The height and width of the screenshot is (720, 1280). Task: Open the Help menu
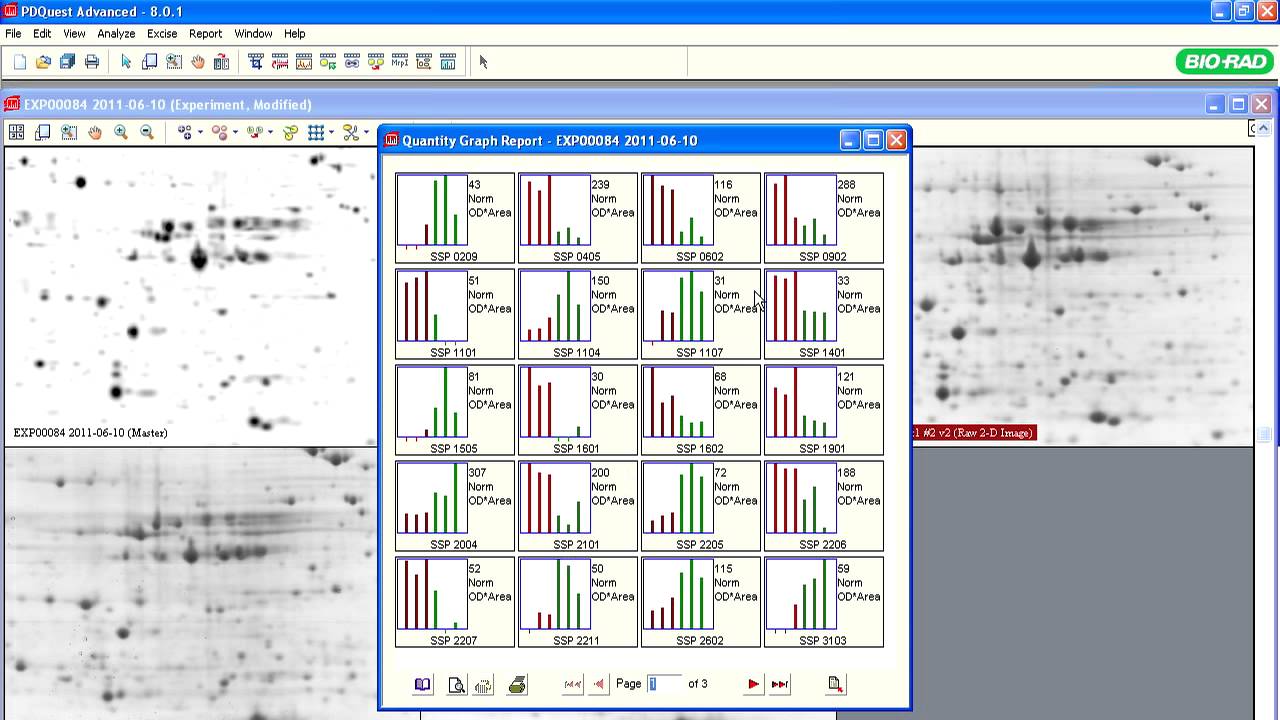click(294, 33)
